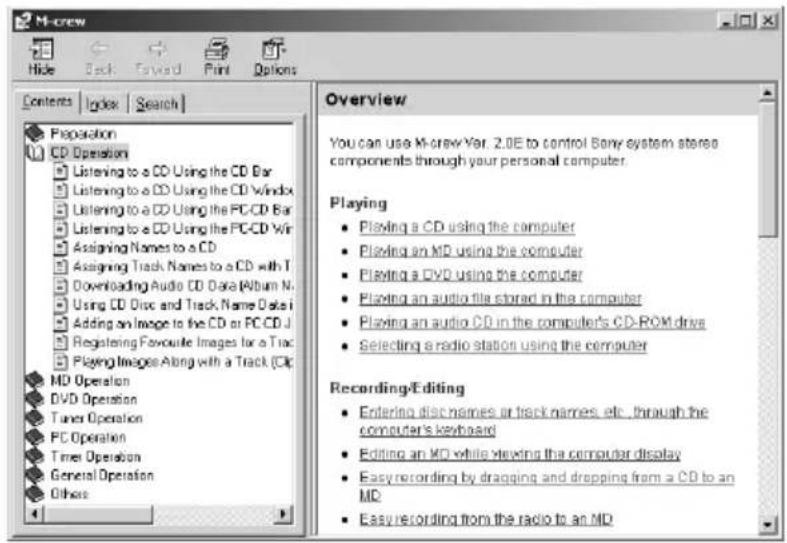This screenshot has height=543, width=787.
Task: Click page icon for Adding an Image to the CD
Action: pos(61,323)
